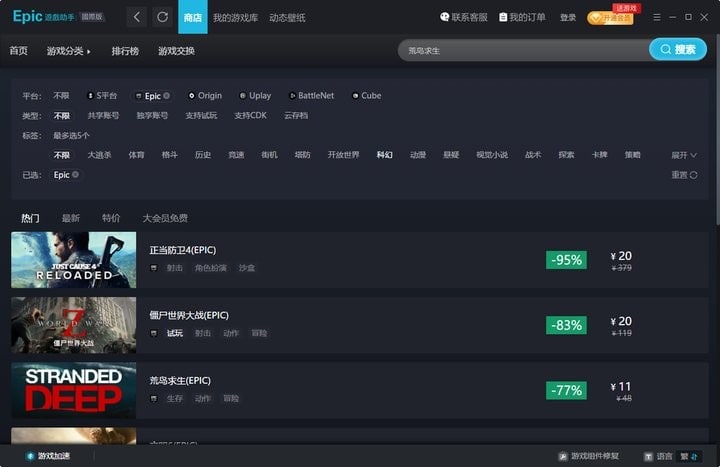Click the -95% discount badge

tap(566, 260)
